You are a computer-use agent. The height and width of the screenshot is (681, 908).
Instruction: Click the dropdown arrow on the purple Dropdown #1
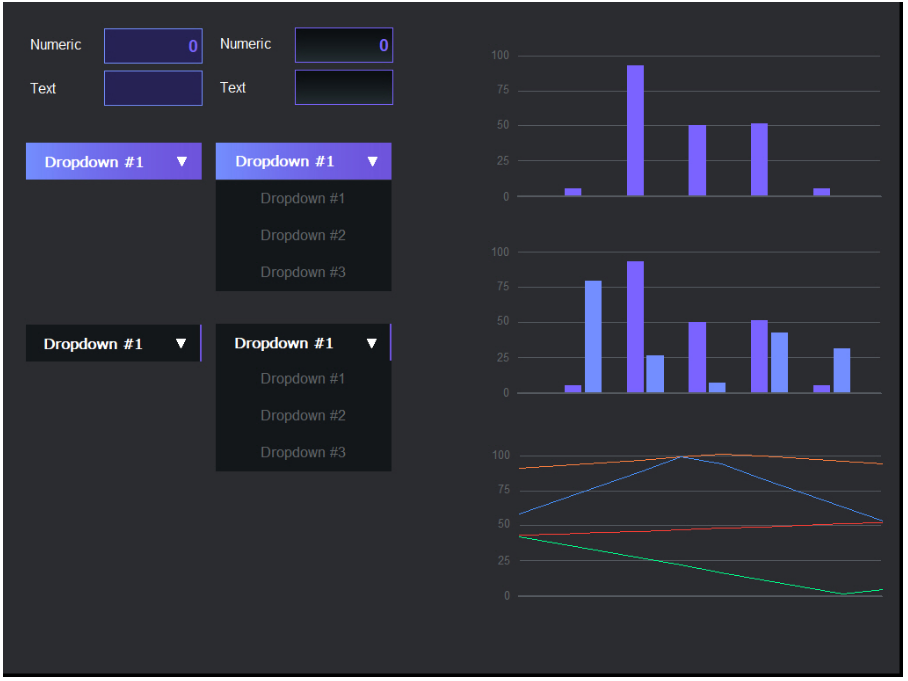(x=183, y=161)
